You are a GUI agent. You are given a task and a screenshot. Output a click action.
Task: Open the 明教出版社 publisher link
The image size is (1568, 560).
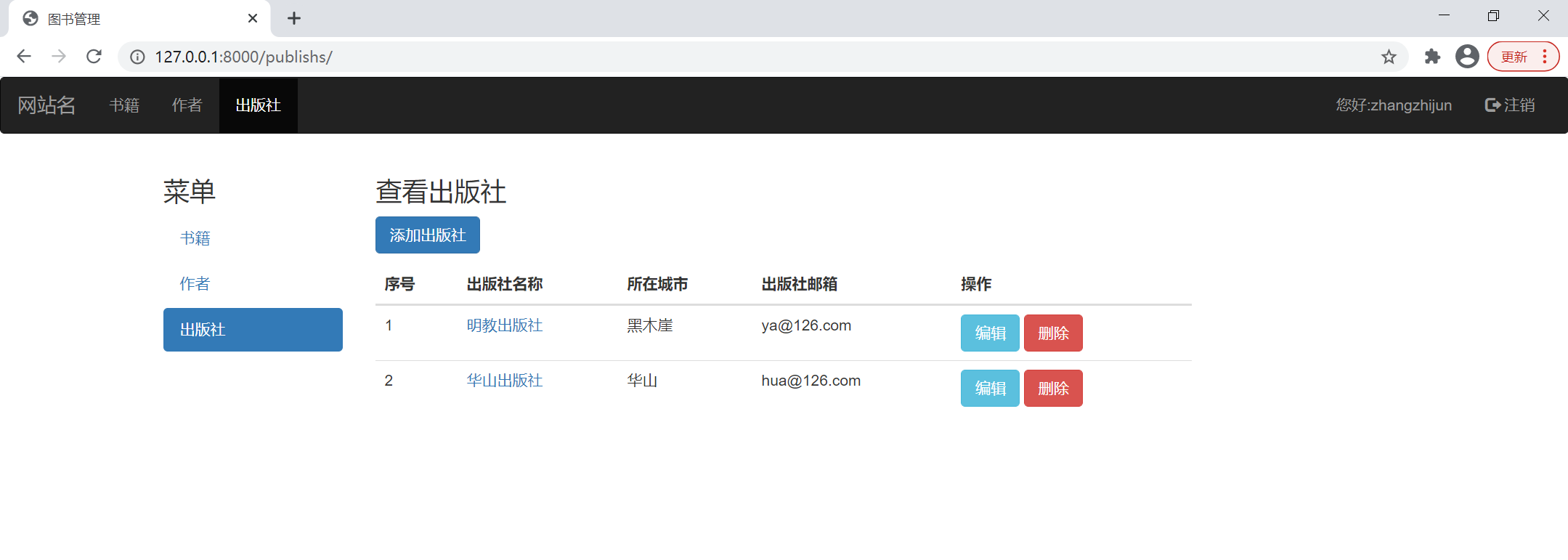(505, 325)
